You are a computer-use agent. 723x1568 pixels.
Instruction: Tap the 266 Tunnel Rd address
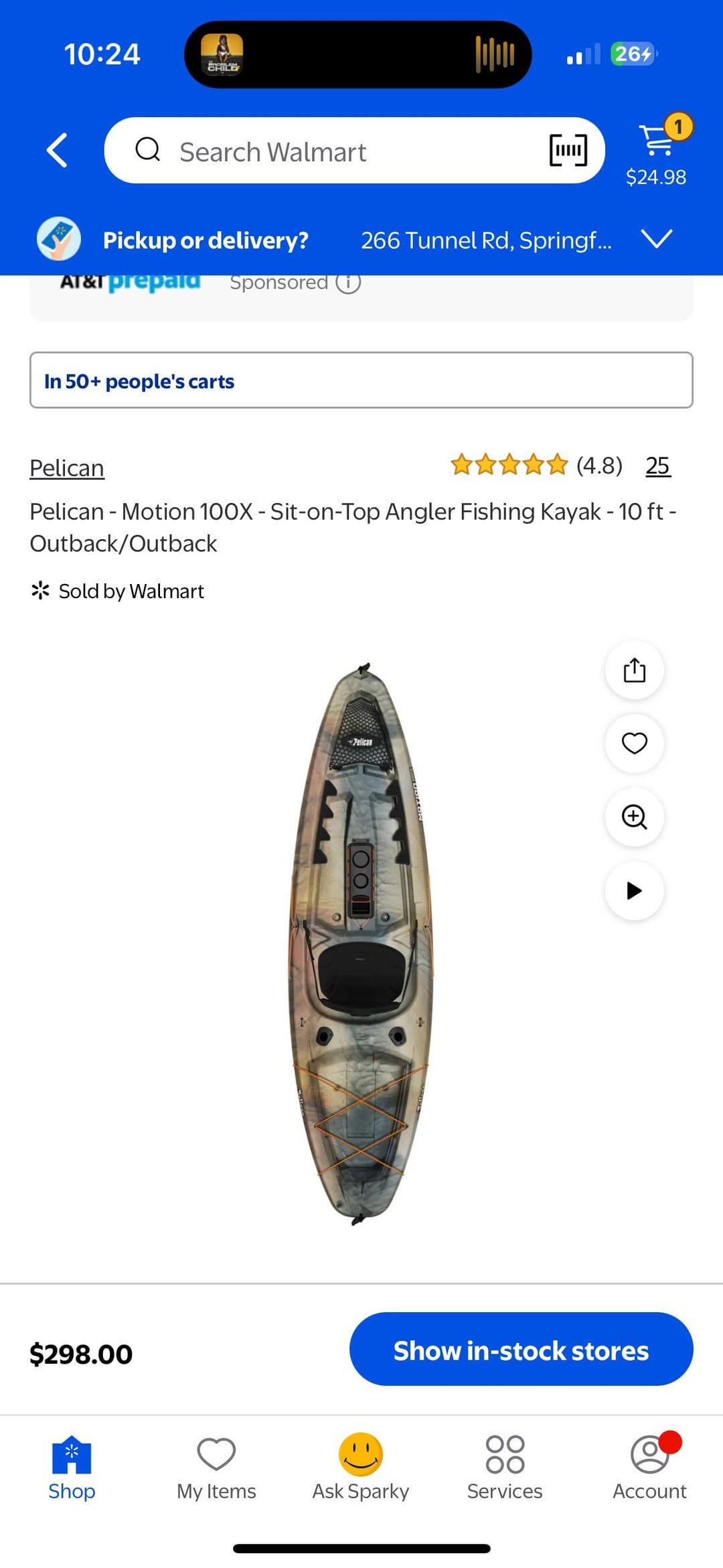click(486, 240)
